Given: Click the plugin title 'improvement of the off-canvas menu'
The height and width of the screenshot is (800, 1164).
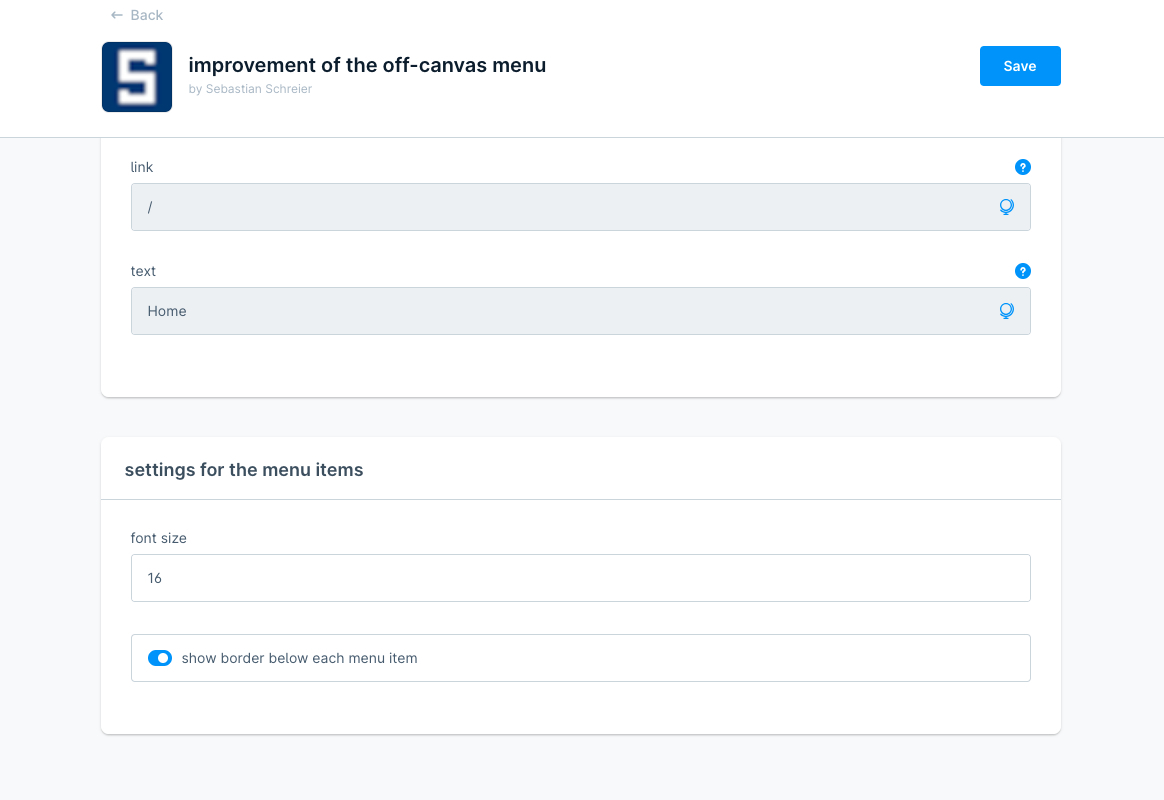Looking at the screenshot, I should (x=367, y=65).
